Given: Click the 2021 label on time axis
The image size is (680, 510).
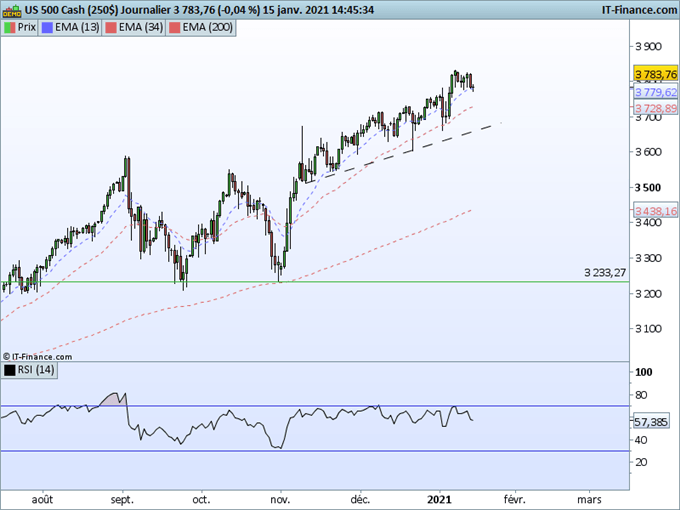Looking at the screenshot, I should tap(439, 500).
